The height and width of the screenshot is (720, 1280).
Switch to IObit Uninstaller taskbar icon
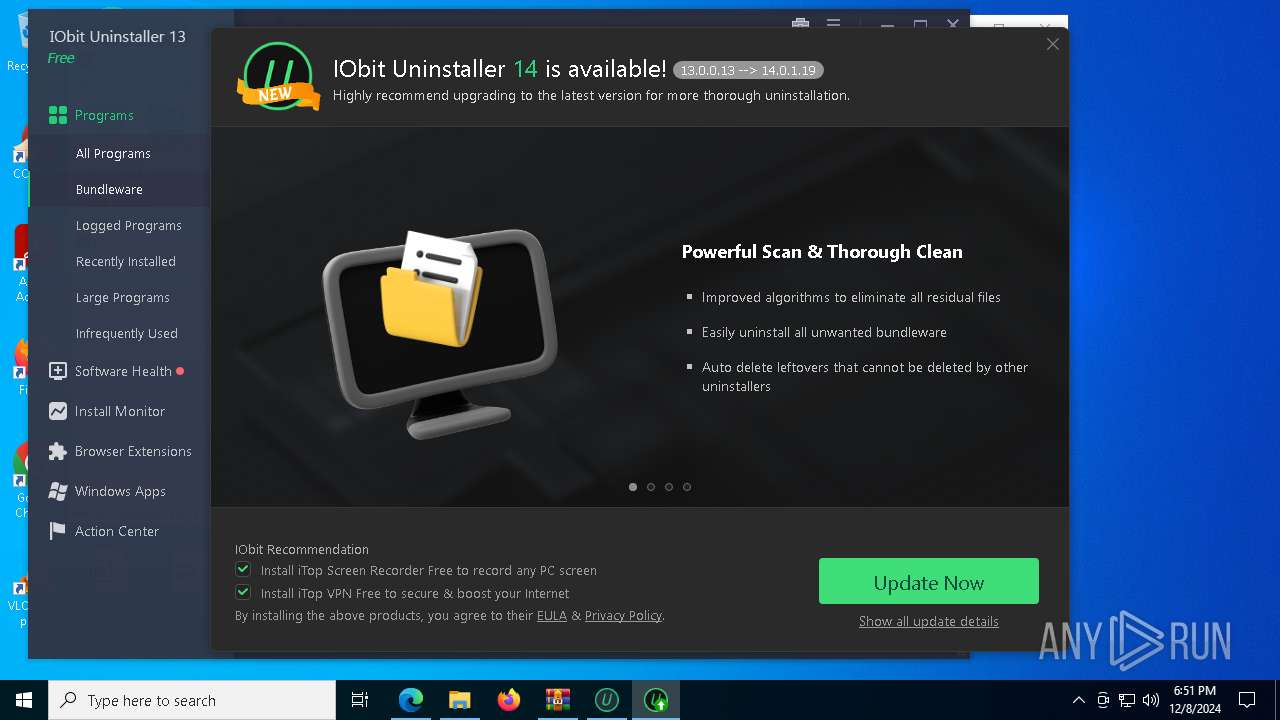(607, 700)
